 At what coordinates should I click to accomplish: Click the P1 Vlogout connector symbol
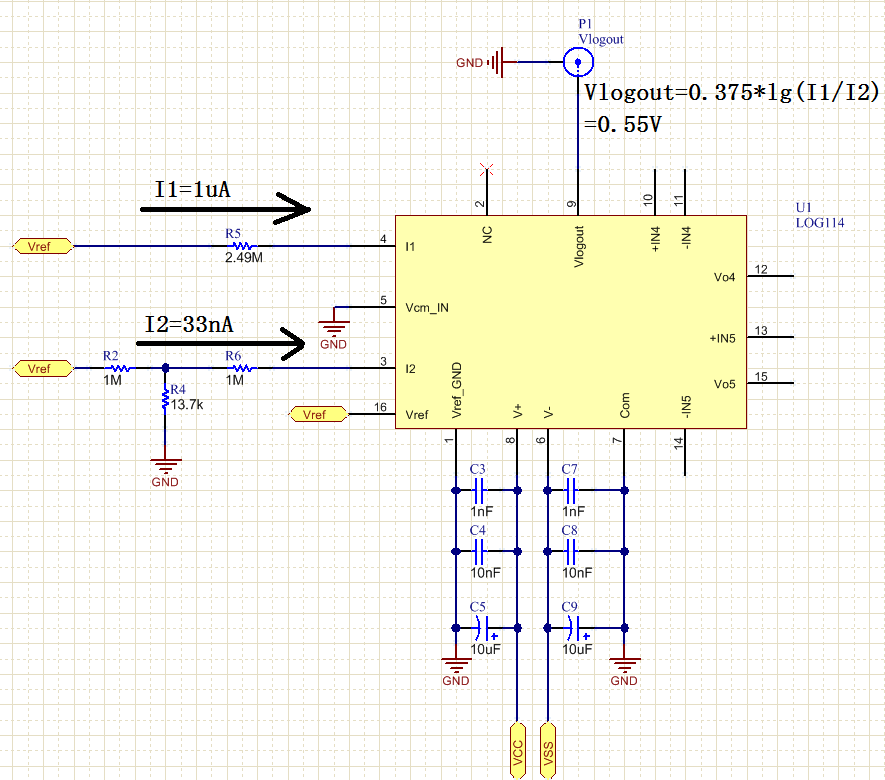click(x=578, y=62)
